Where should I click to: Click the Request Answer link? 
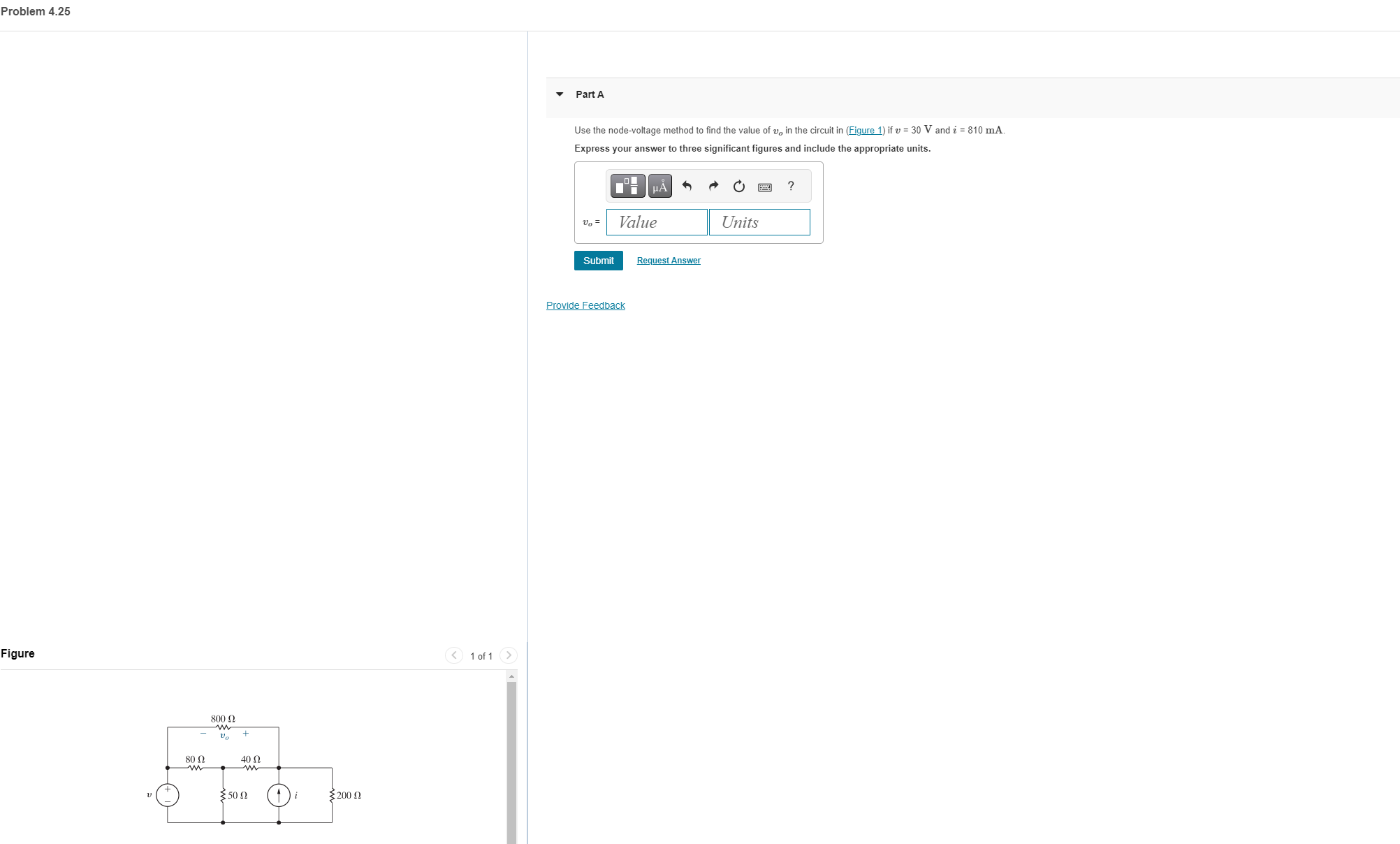coord(669,261)
